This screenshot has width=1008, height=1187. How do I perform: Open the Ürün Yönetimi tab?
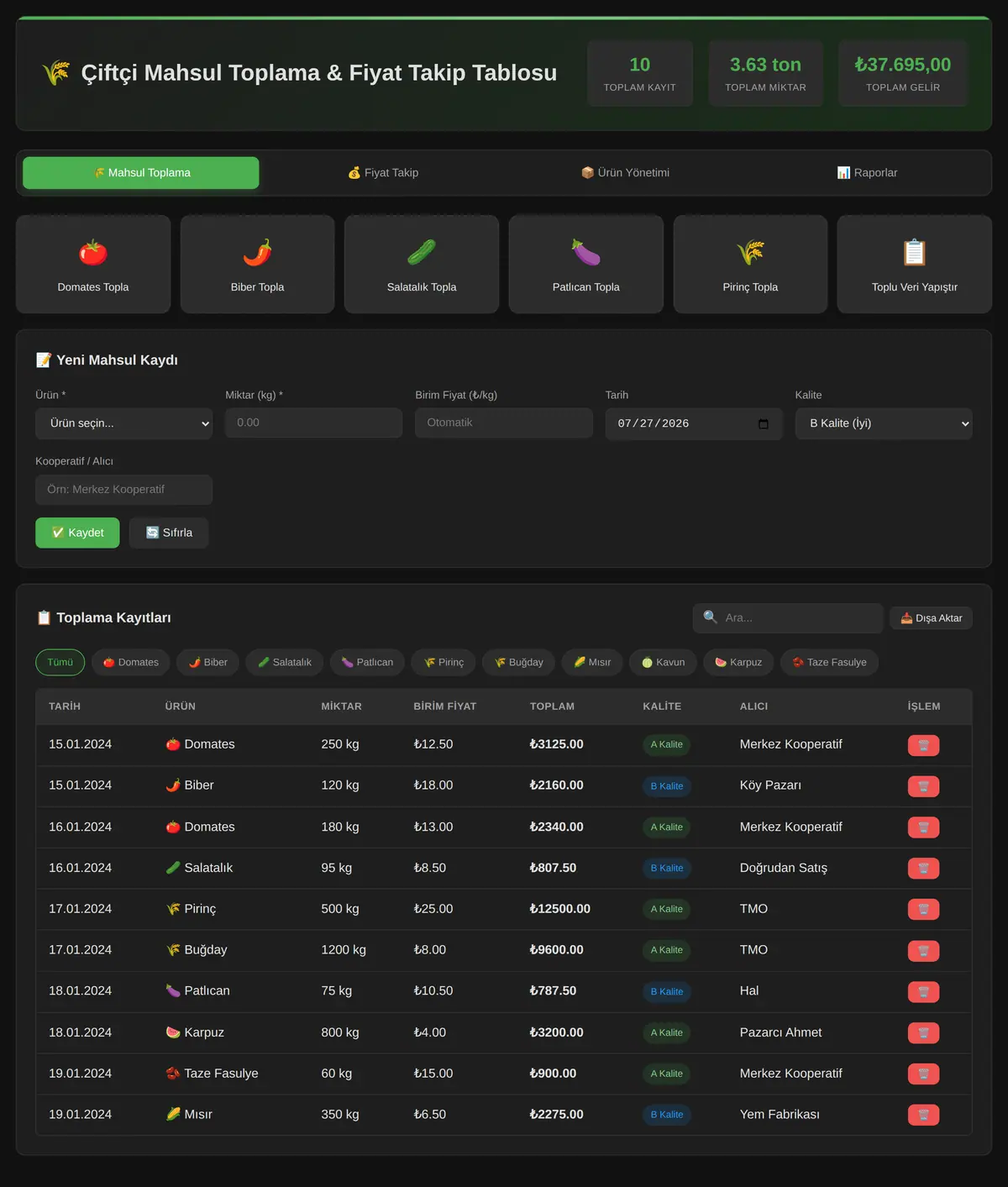pyautogui.click(x=625, y=173)
